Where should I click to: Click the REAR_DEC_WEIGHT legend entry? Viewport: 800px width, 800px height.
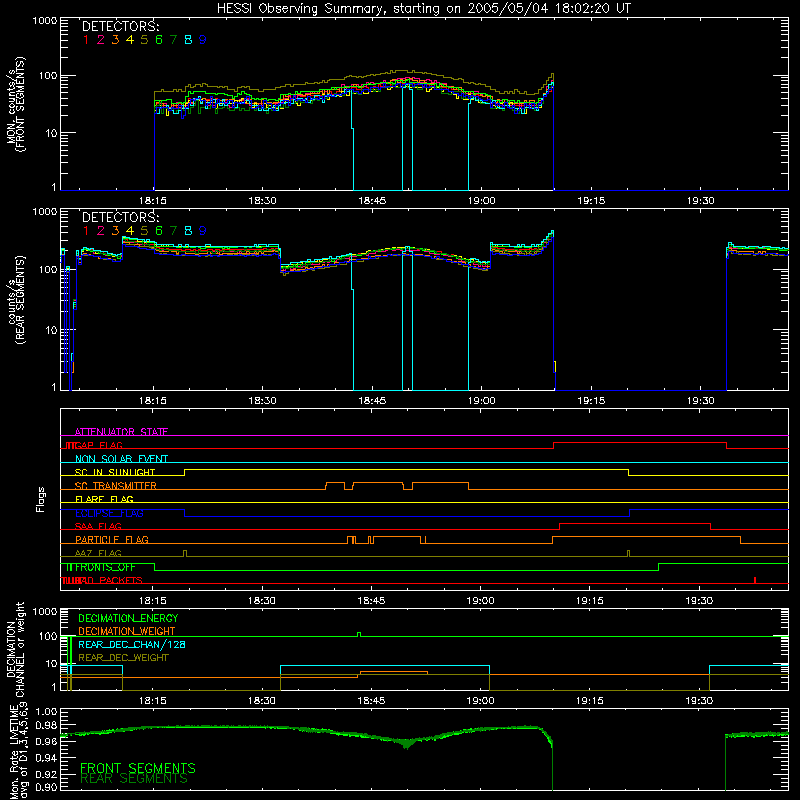click(x=123, y=658)
